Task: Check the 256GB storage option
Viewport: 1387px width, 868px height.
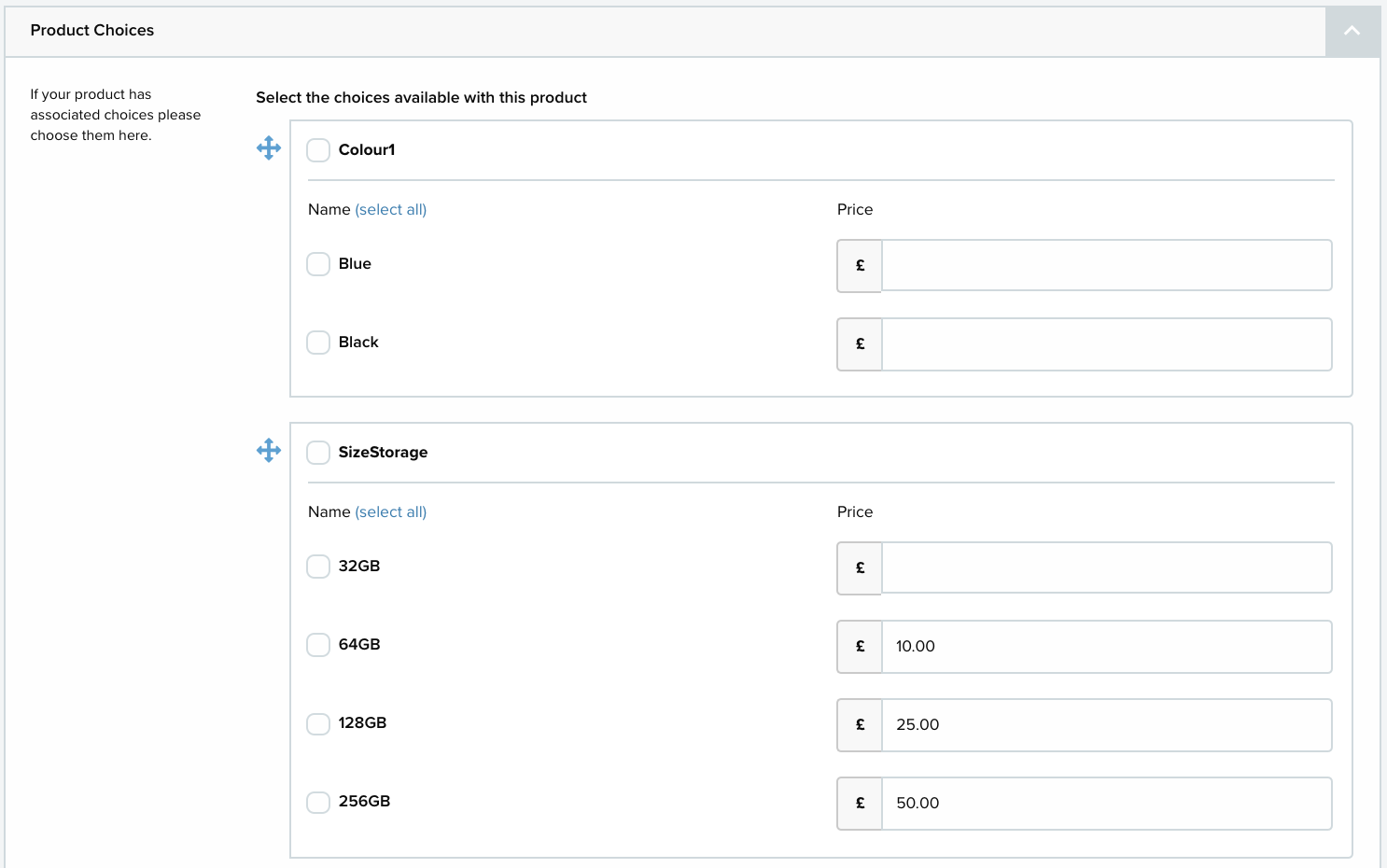Action: [x=318, y=802]
